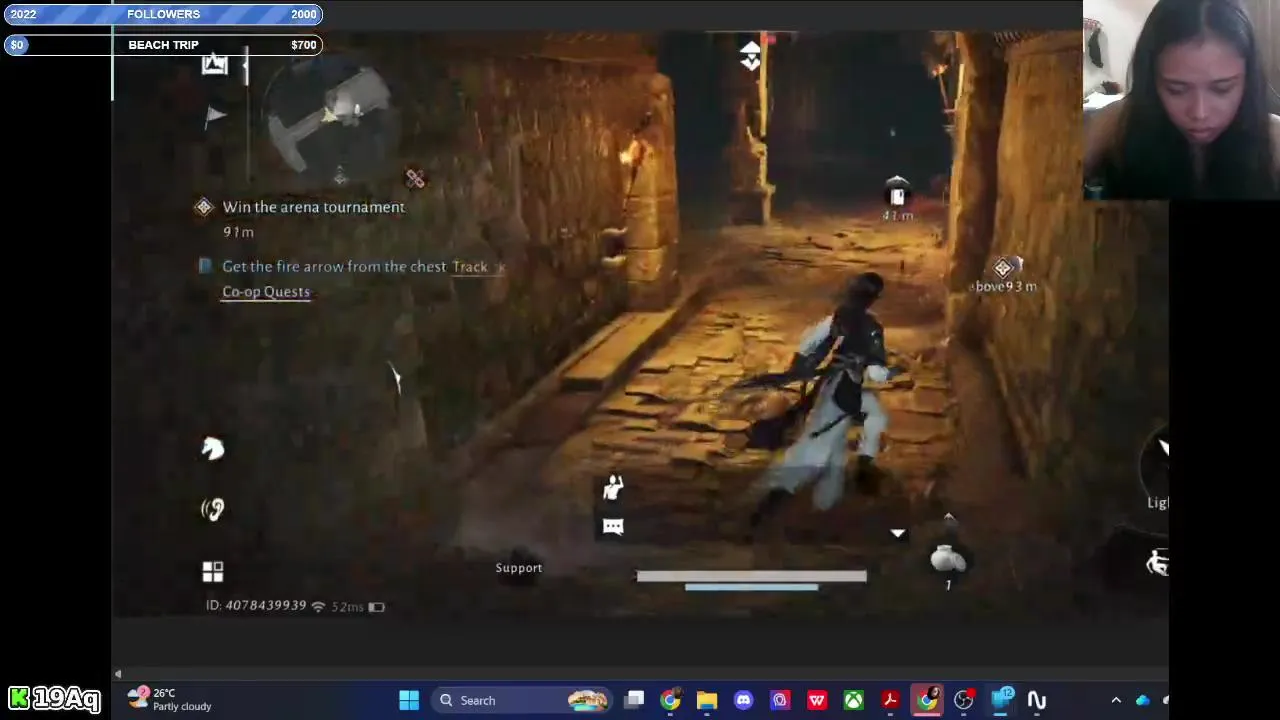Open File Explorer from the taskbar
The height and width of the screenshot is (720, 1280).
(707, 700)
